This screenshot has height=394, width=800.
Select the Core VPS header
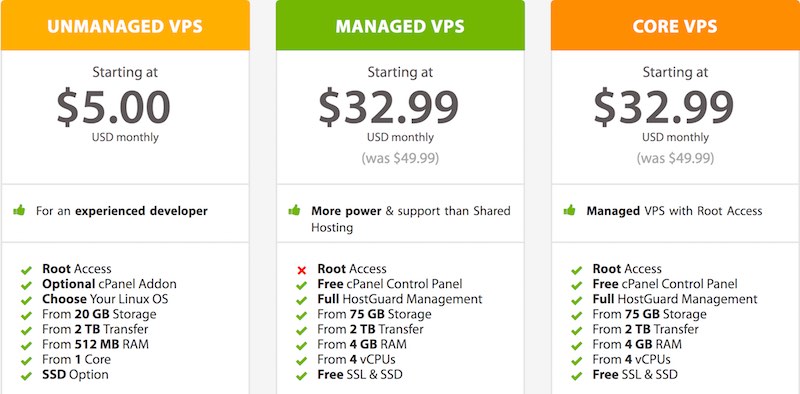[675, 25]
